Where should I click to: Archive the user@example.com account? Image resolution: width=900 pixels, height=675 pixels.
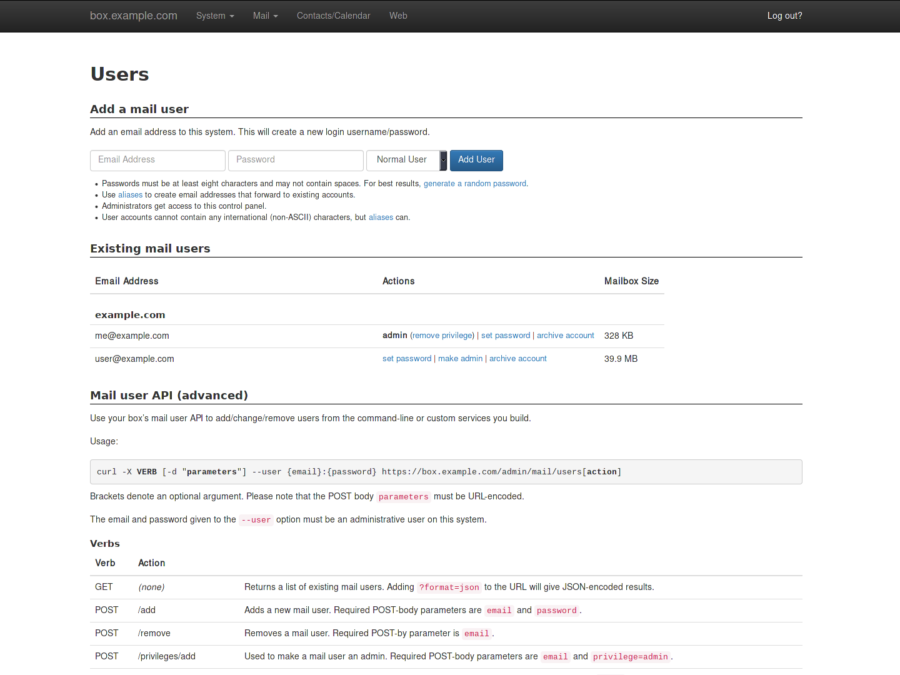518,359
